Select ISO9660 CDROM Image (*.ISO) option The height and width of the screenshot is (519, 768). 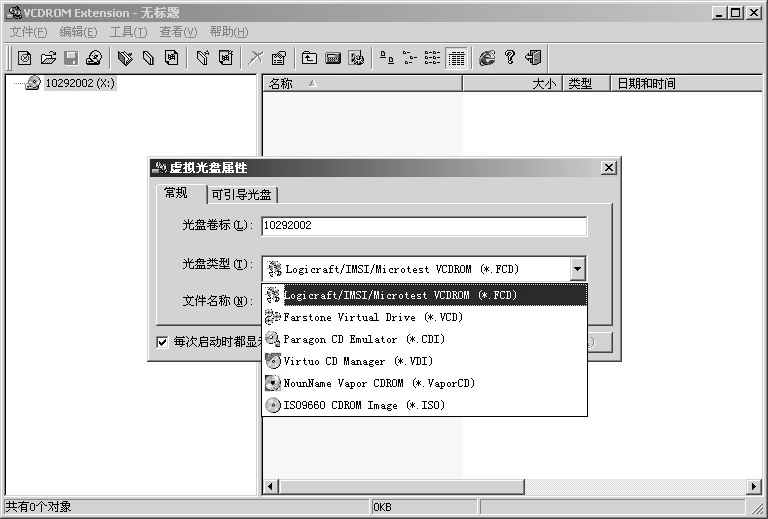pos(425,405)
